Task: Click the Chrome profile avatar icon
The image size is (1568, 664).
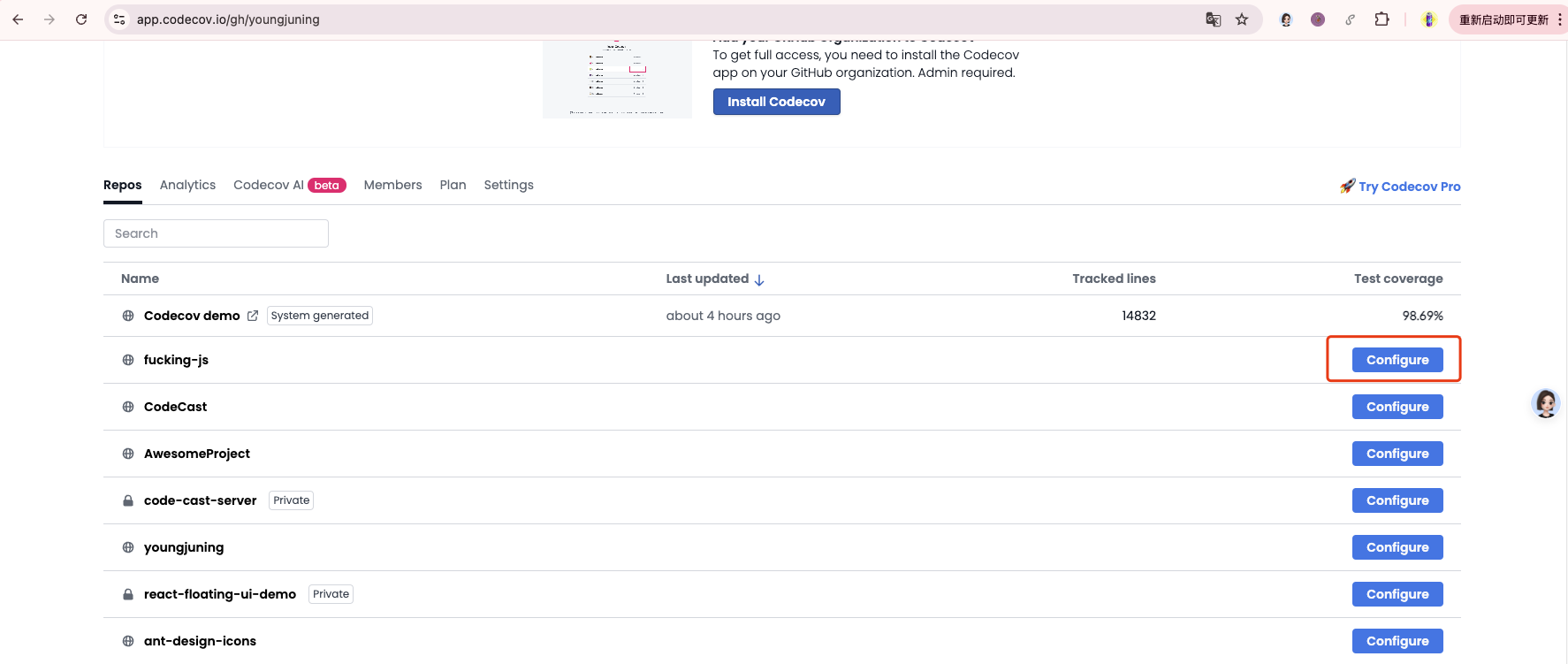Action: point(1429,19)
